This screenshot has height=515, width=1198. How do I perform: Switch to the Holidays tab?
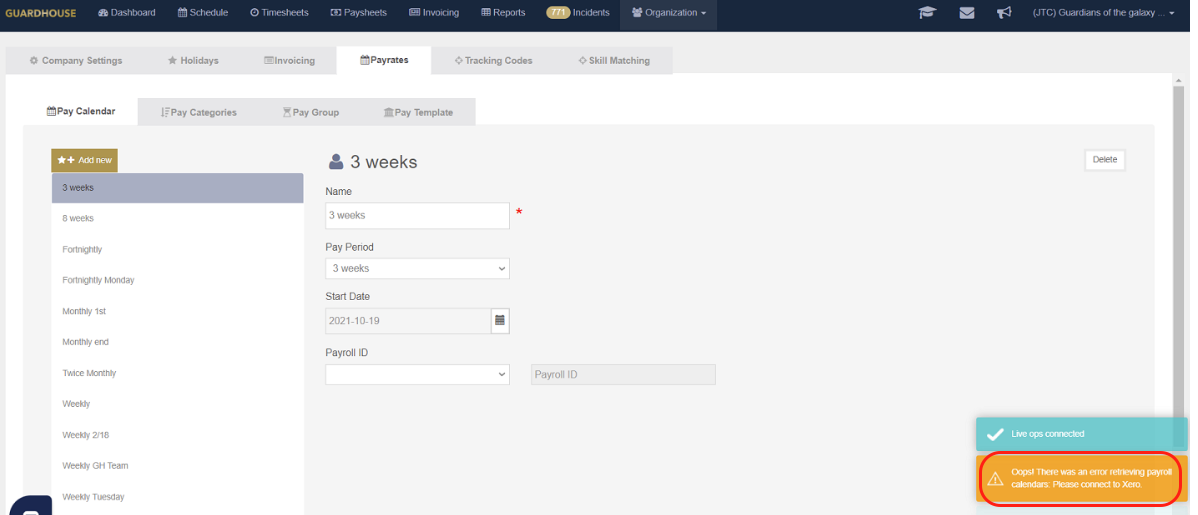click(193, 60)
